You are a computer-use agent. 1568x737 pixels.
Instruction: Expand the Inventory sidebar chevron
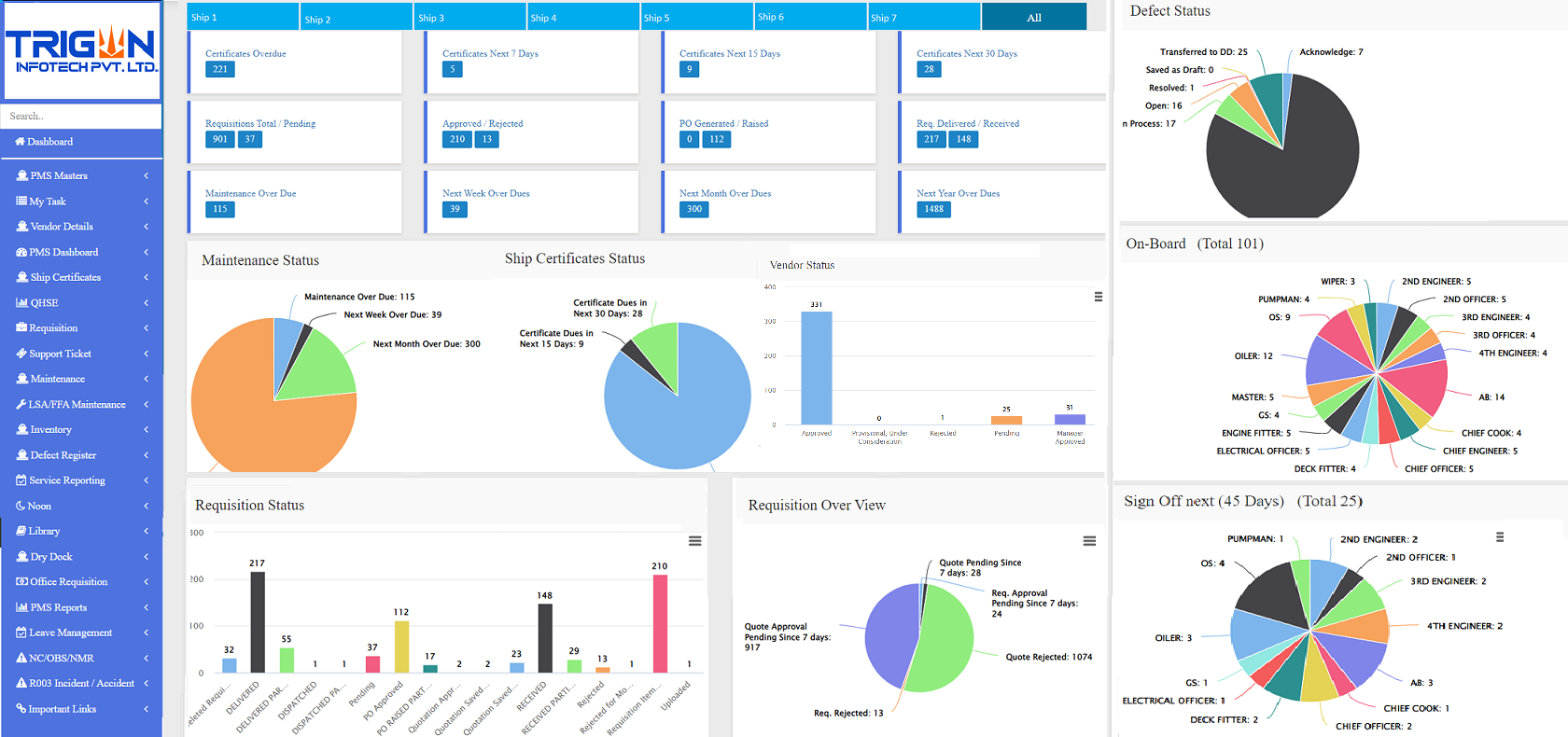(147, 429)
